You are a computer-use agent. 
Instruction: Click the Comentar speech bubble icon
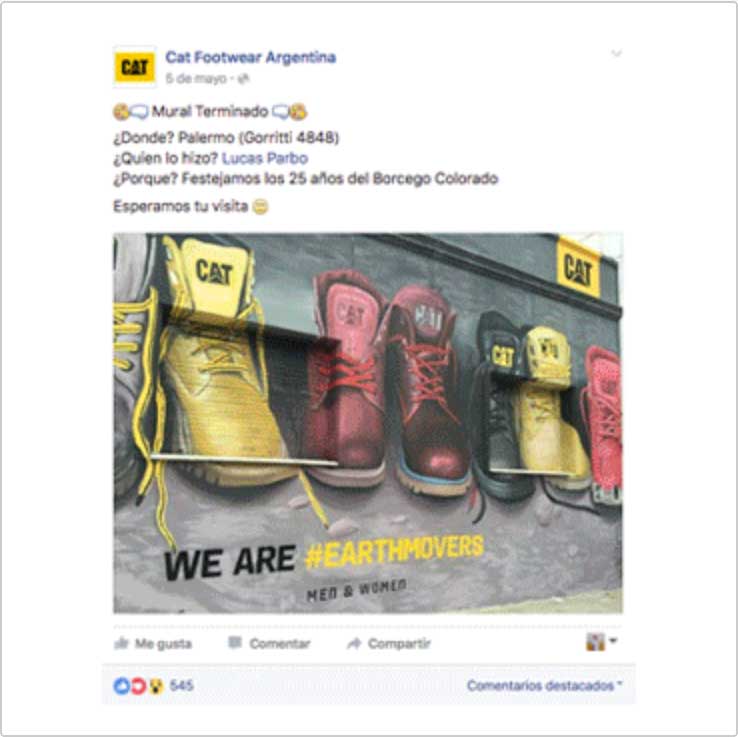point(235,642)
